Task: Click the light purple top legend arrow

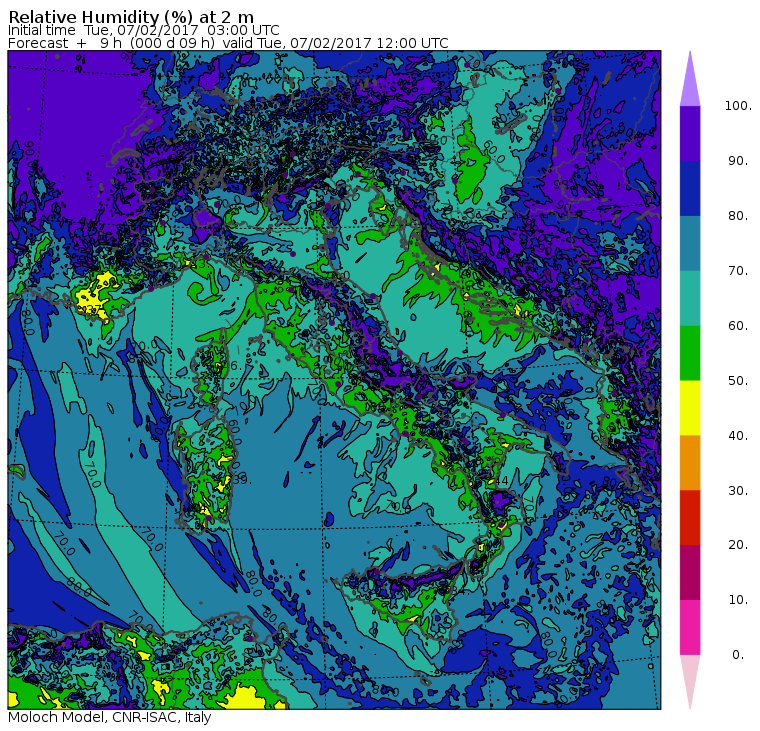Action: click(690, 85)
